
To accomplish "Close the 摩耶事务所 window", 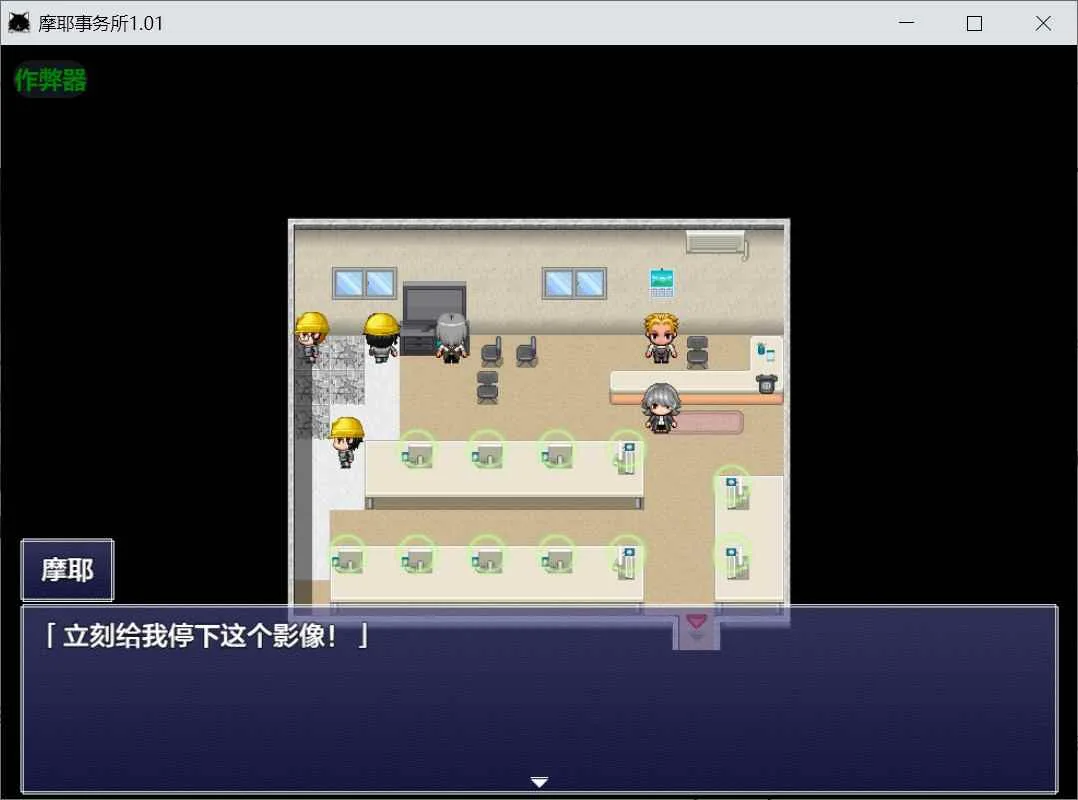I will (x=1042, y=23).
